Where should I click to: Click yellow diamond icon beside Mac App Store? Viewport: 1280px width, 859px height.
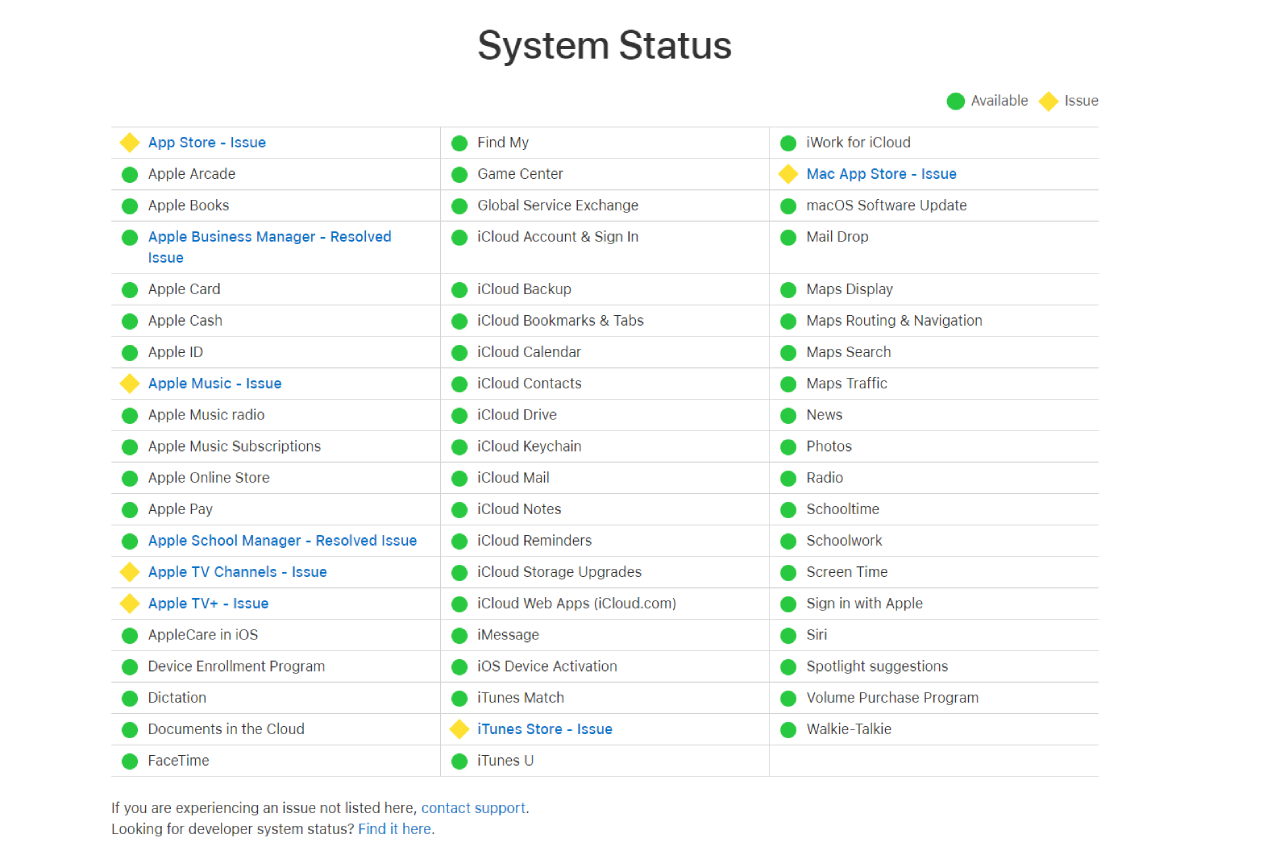pos(788,174)
